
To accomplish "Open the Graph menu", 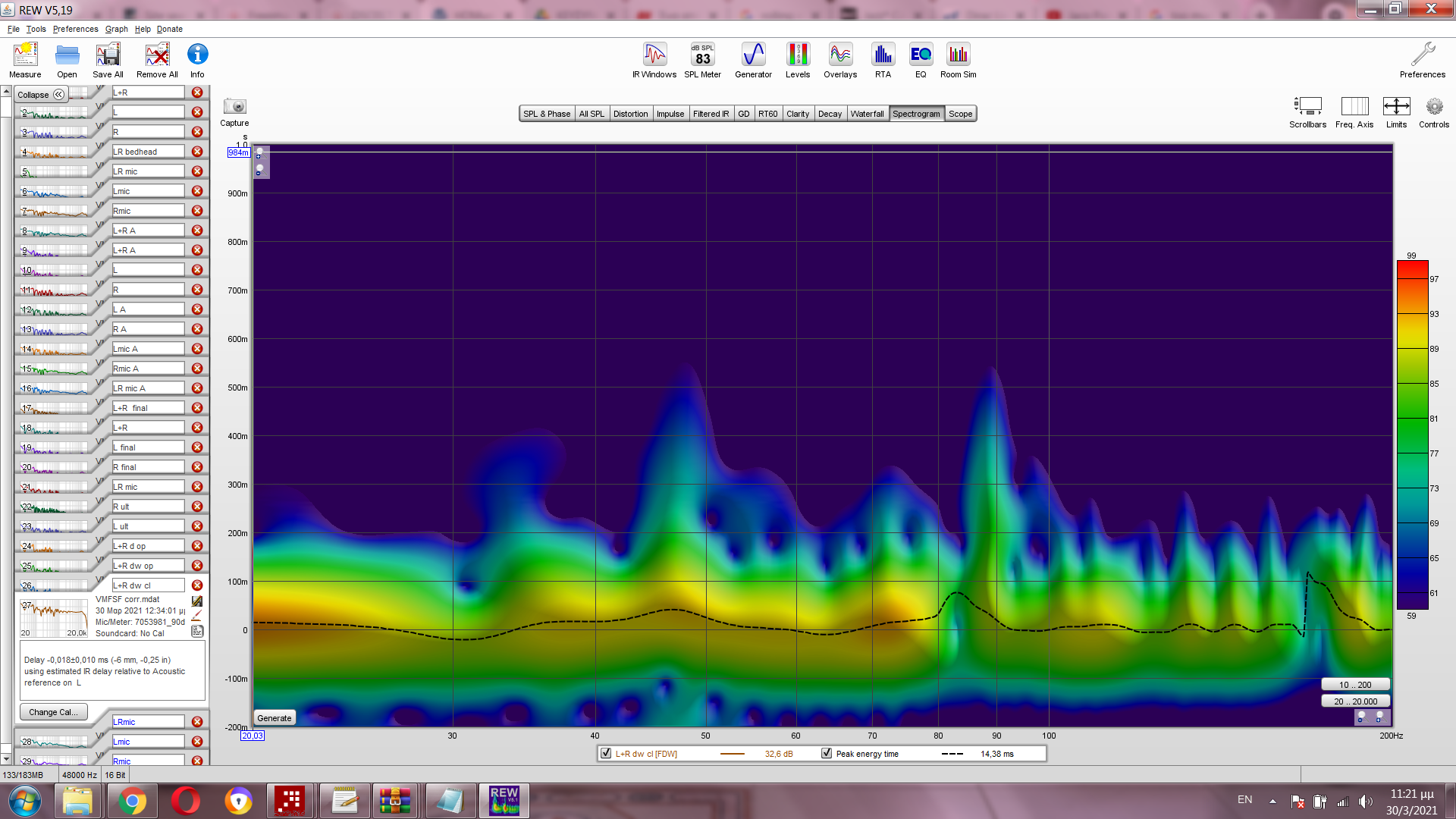I will [116, 29].
